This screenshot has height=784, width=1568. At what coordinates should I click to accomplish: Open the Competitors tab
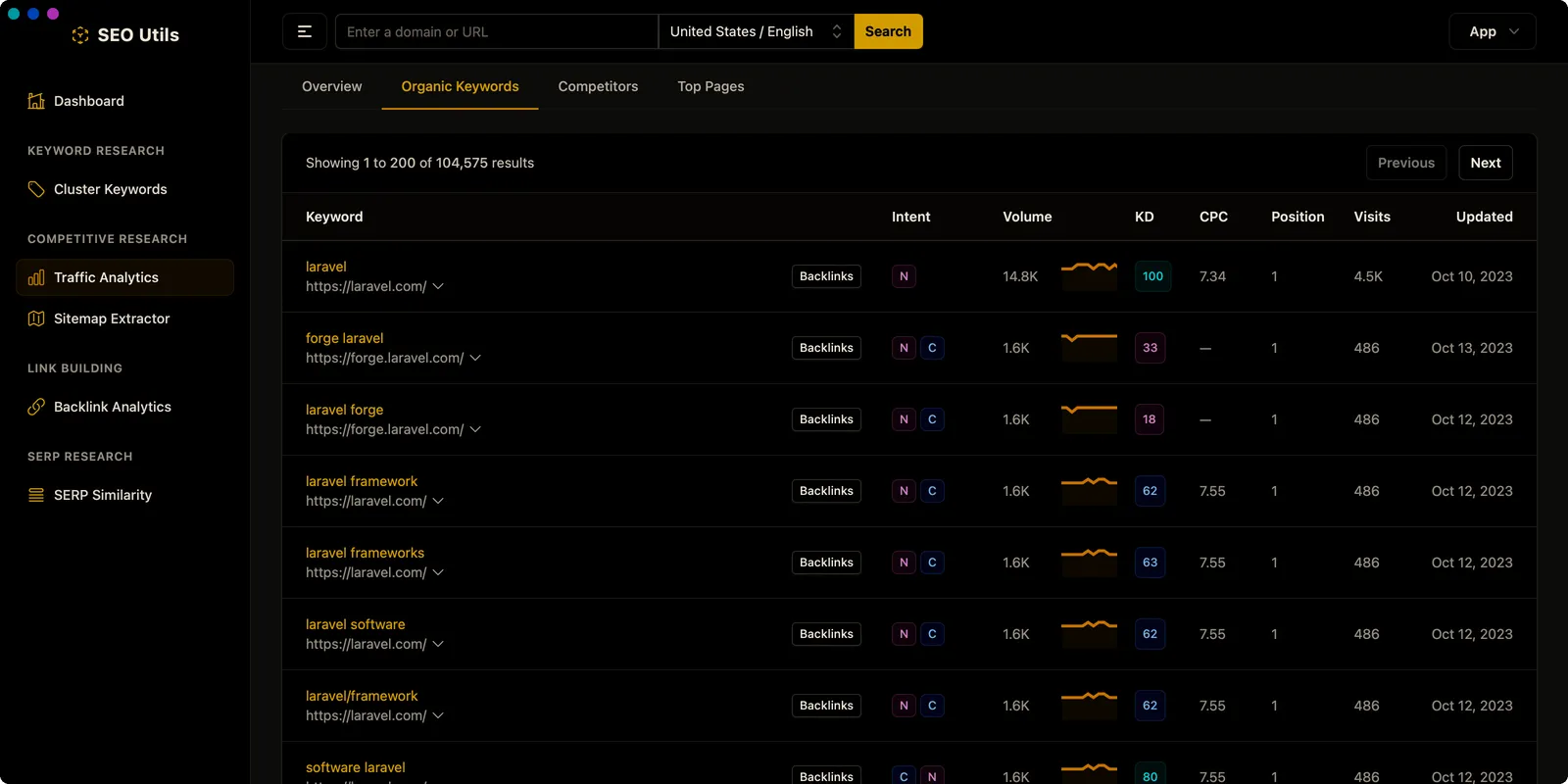[x=598, y=86]
